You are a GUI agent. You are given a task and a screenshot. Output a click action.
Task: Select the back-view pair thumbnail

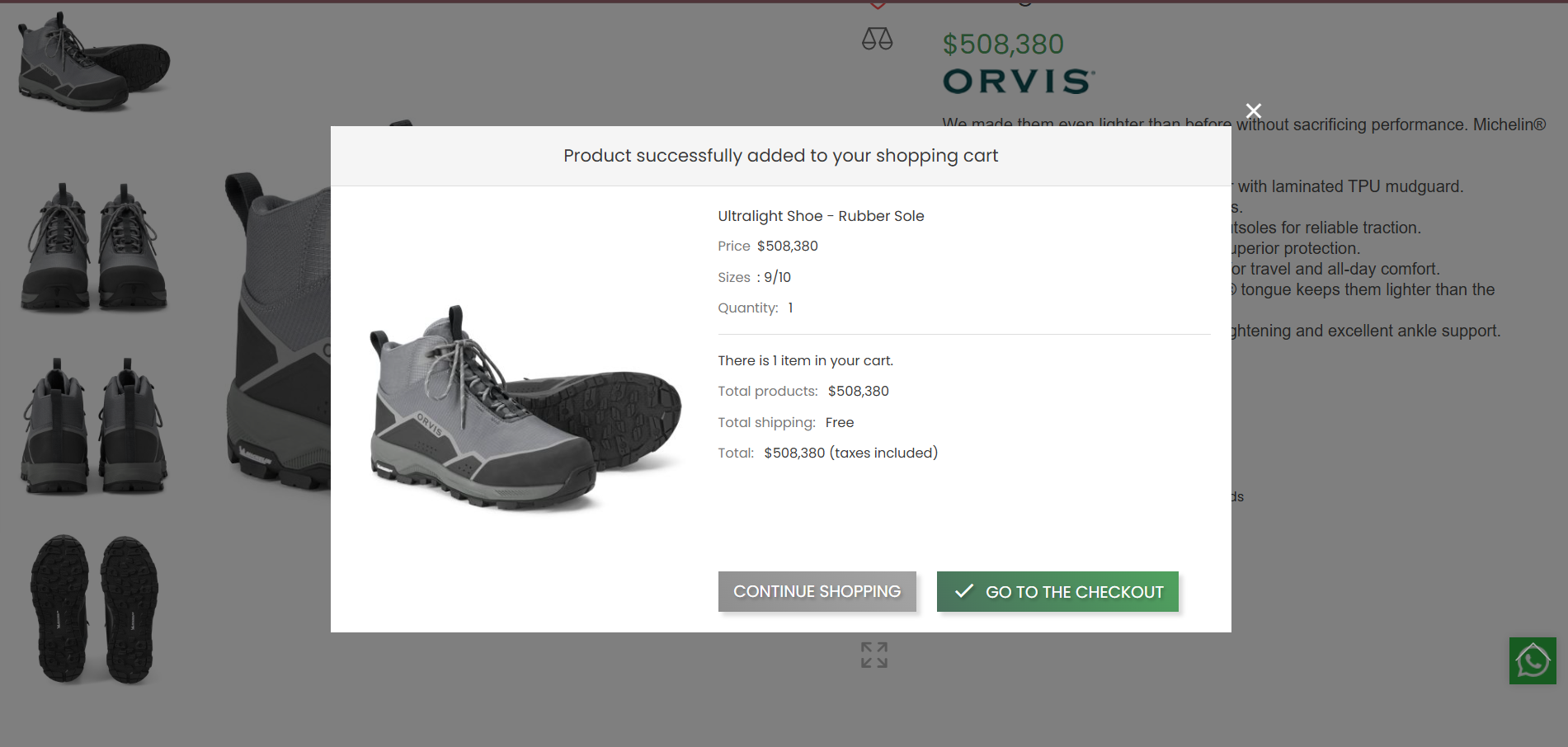93,425
